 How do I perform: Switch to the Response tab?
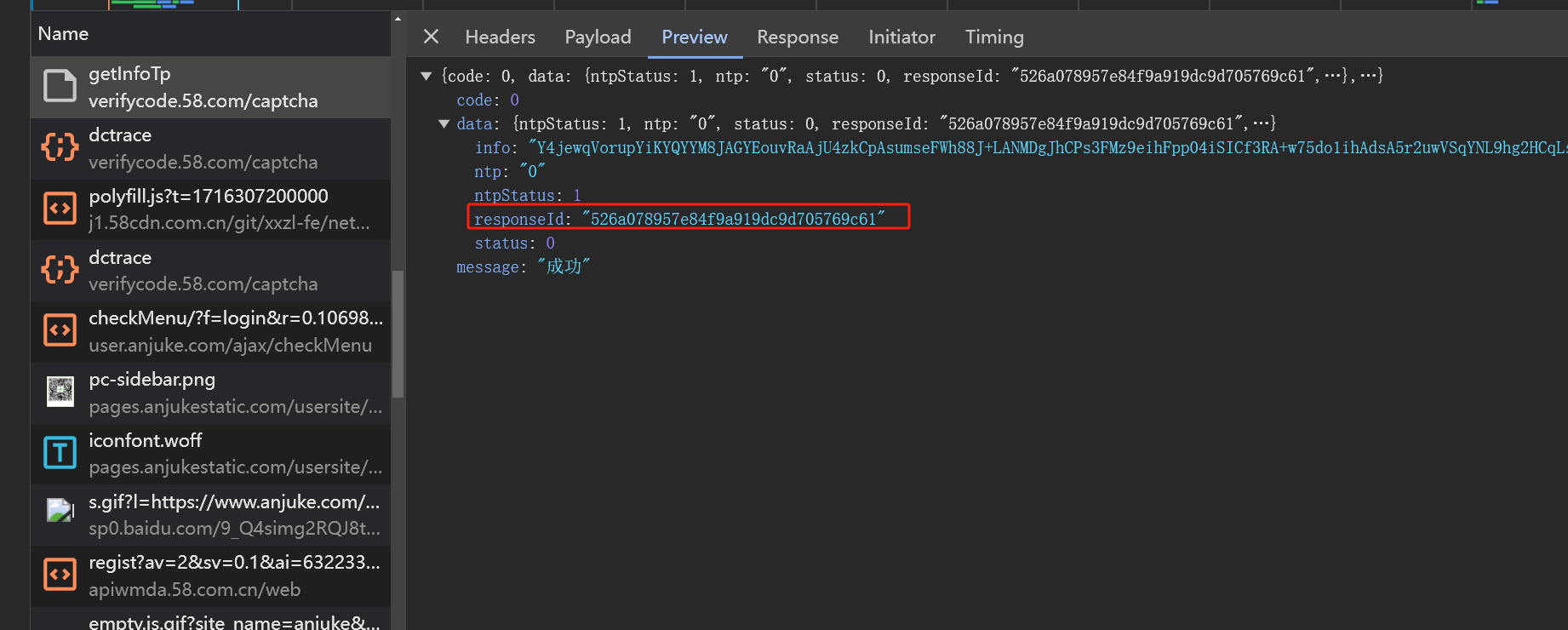(798, 37)
